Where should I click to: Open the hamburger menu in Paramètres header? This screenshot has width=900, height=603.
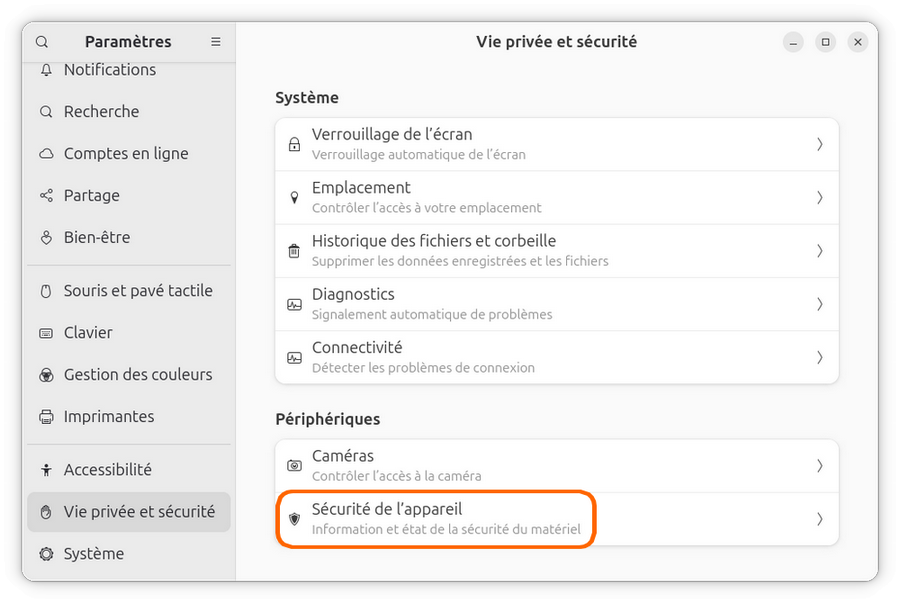(215, 42)
